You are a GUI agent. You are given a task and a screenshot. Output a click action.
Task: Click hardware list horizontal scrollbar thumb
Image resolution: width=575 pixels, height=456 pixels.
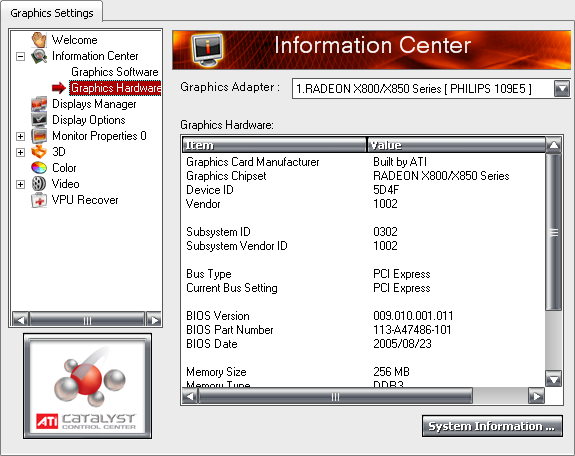(335, 396)
